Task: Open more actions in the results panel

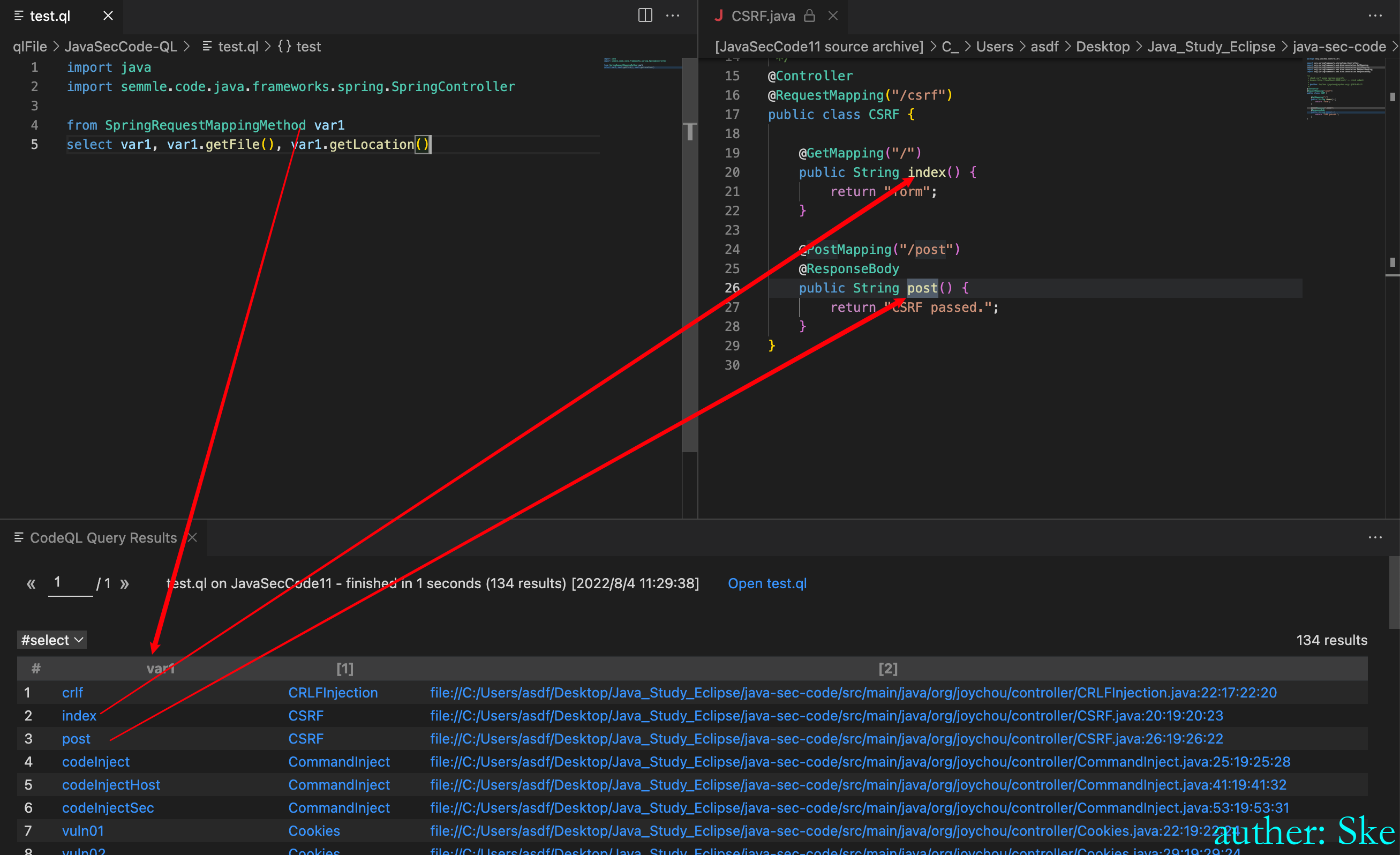Action: coord(1375,538)
